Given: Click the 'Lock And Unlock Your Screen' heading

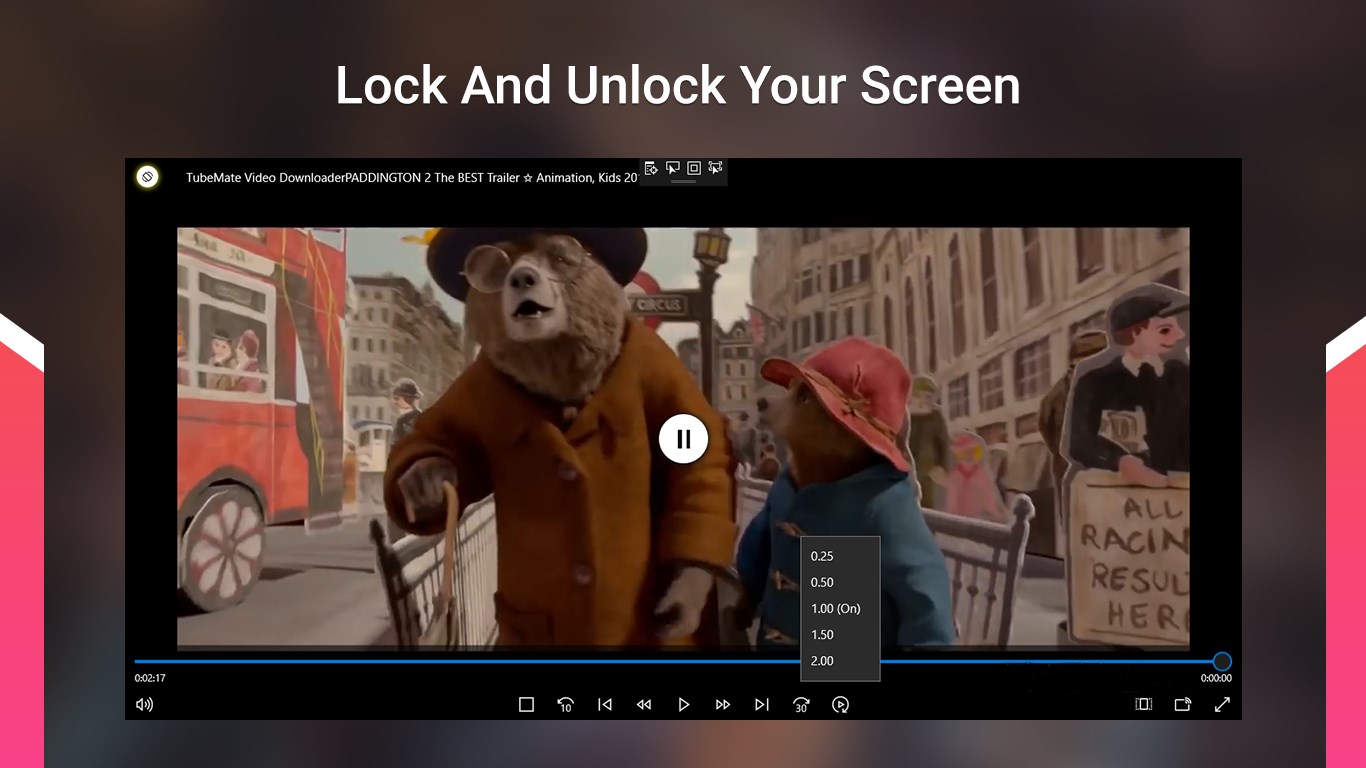Looking at the screenshot, I should [x=678, y=85].
